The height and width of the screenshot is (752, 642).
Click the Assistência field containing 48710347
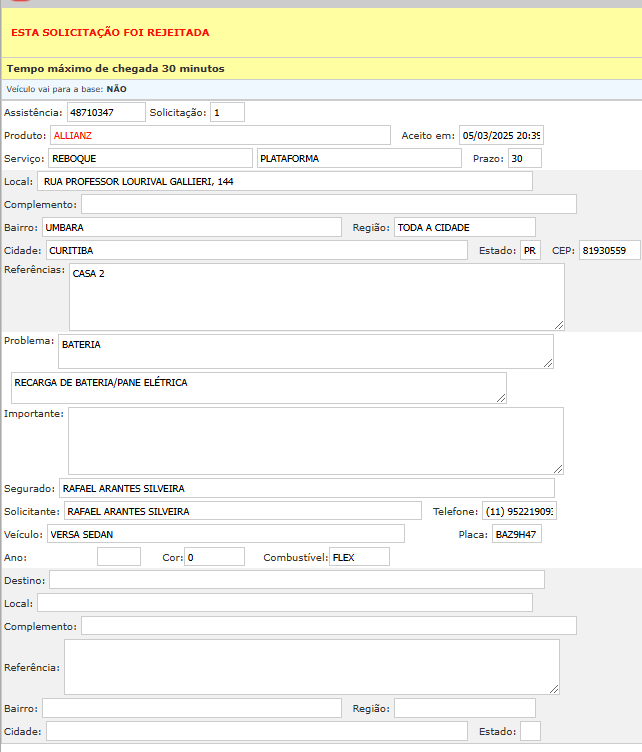[106, 112]
